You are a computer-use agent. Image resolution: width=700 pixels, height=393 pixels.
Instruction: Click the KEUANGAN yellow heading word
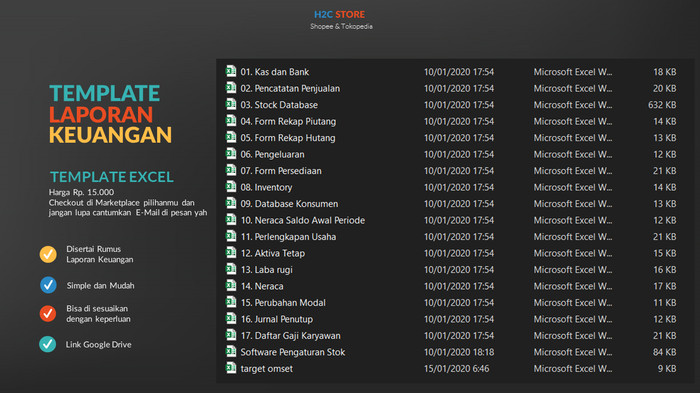[x=110, y=135]
